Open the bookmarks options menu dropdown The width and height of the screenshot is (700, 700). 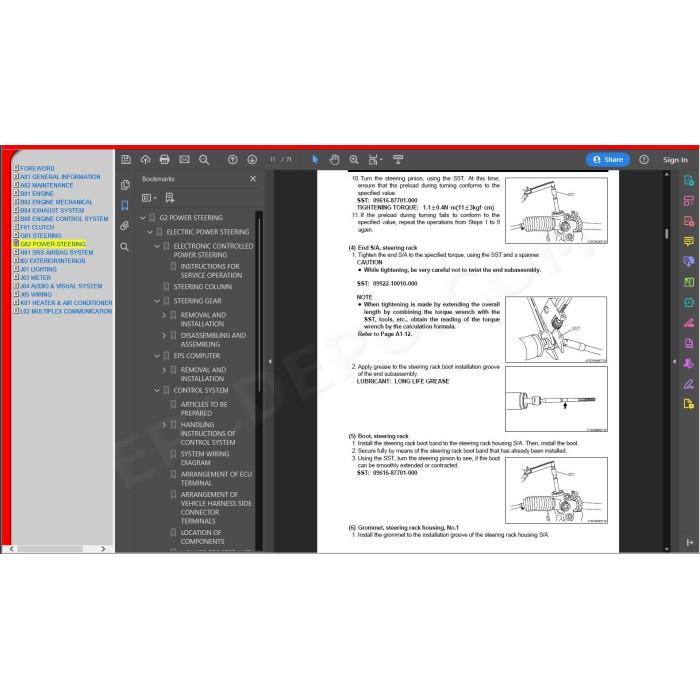click(x=149, y=198)
